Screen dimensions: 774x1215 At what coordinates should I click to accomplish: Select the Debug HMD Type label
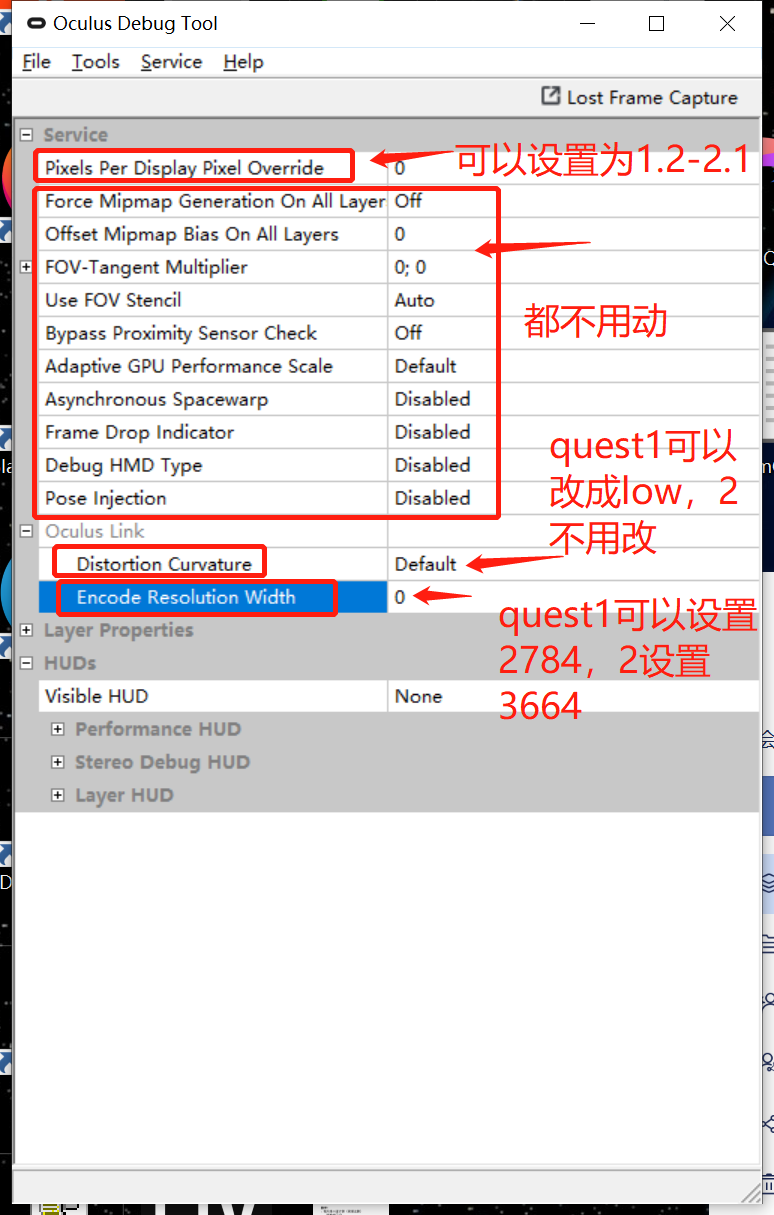123,465
